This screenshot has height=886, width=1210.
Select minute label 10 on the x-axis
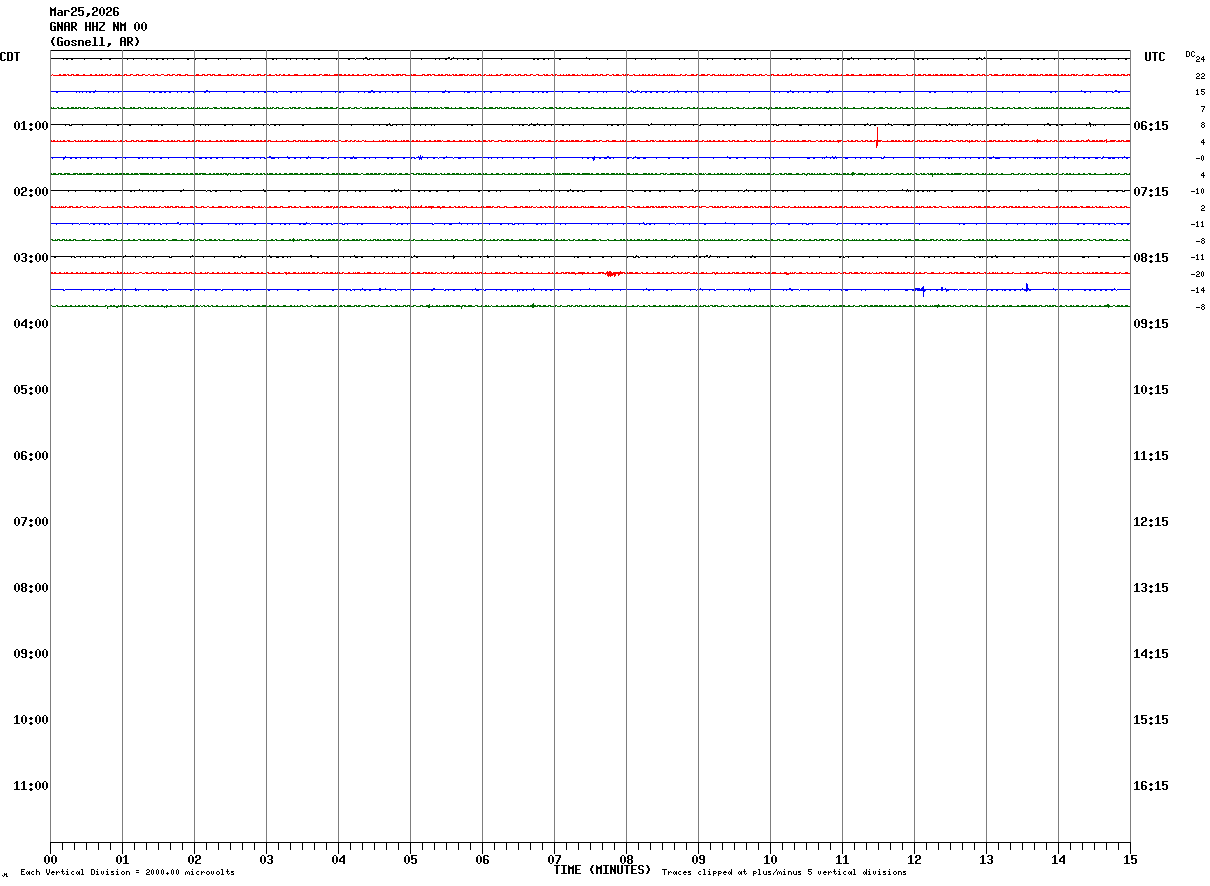(770, 859)
